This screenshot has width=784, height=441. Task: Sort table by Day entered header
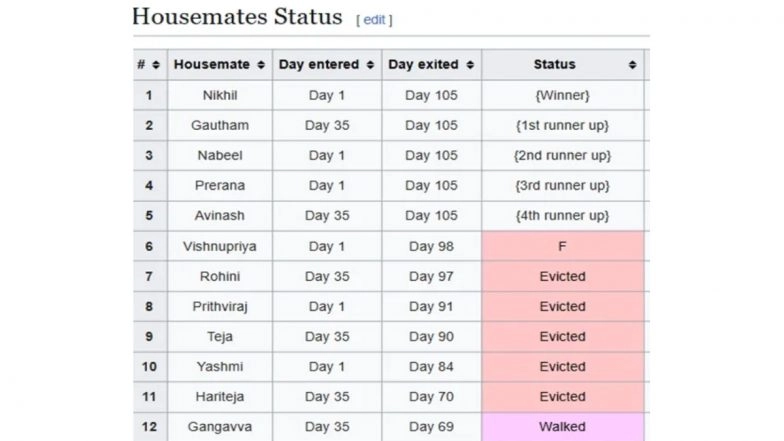point(319,65)
